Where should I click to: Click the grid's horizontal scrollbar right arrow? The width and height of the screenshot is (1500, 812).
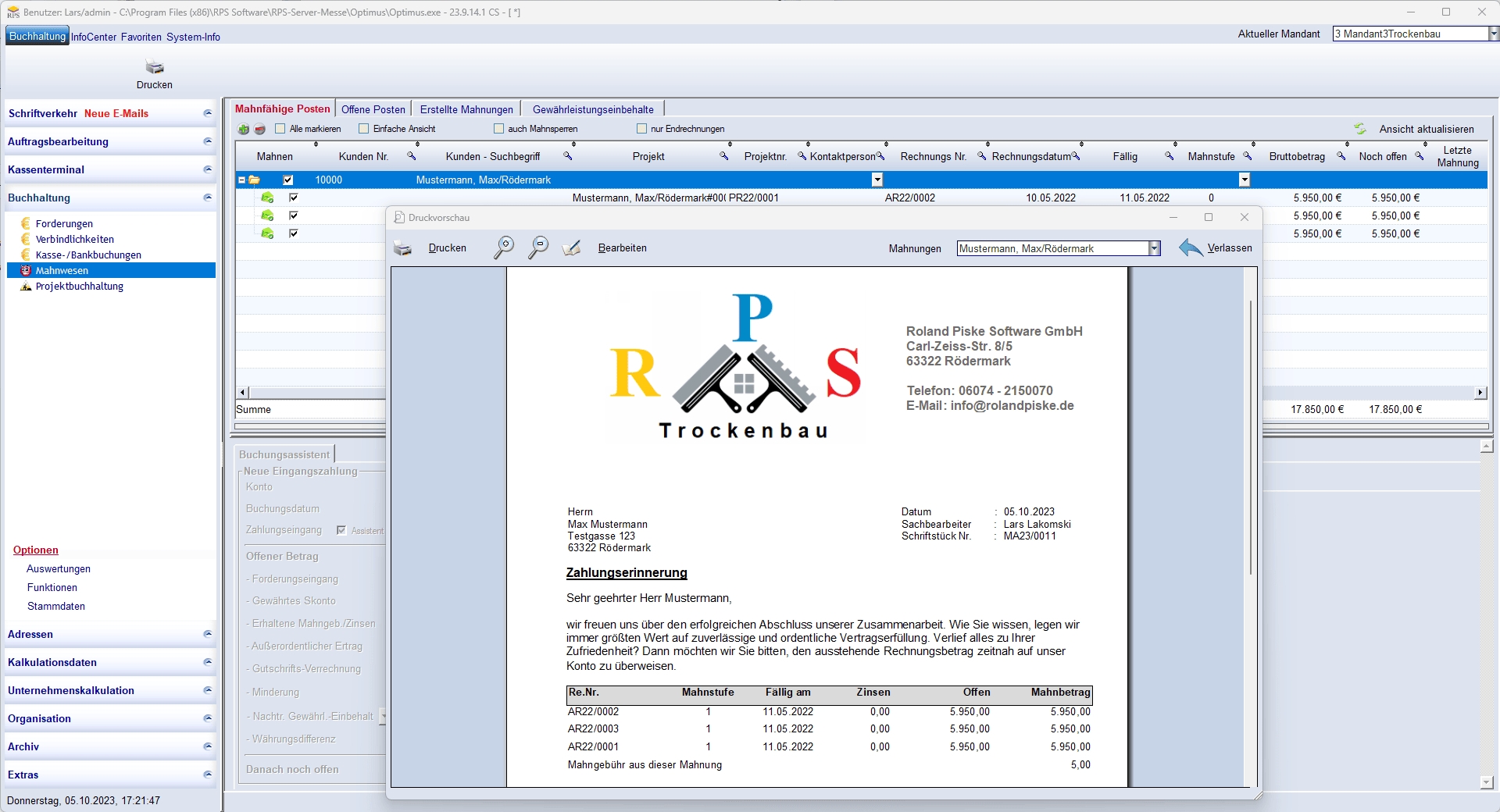(x=1480, y=392)
